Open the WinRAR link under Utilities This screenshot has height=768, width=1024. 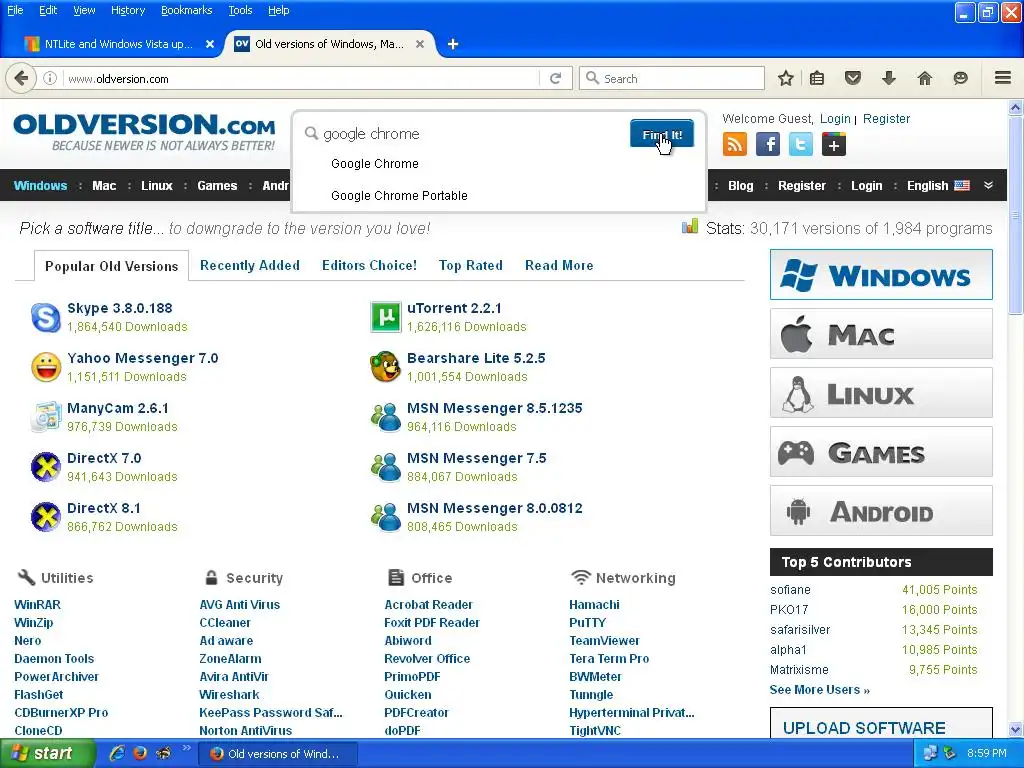click(37, 605)
